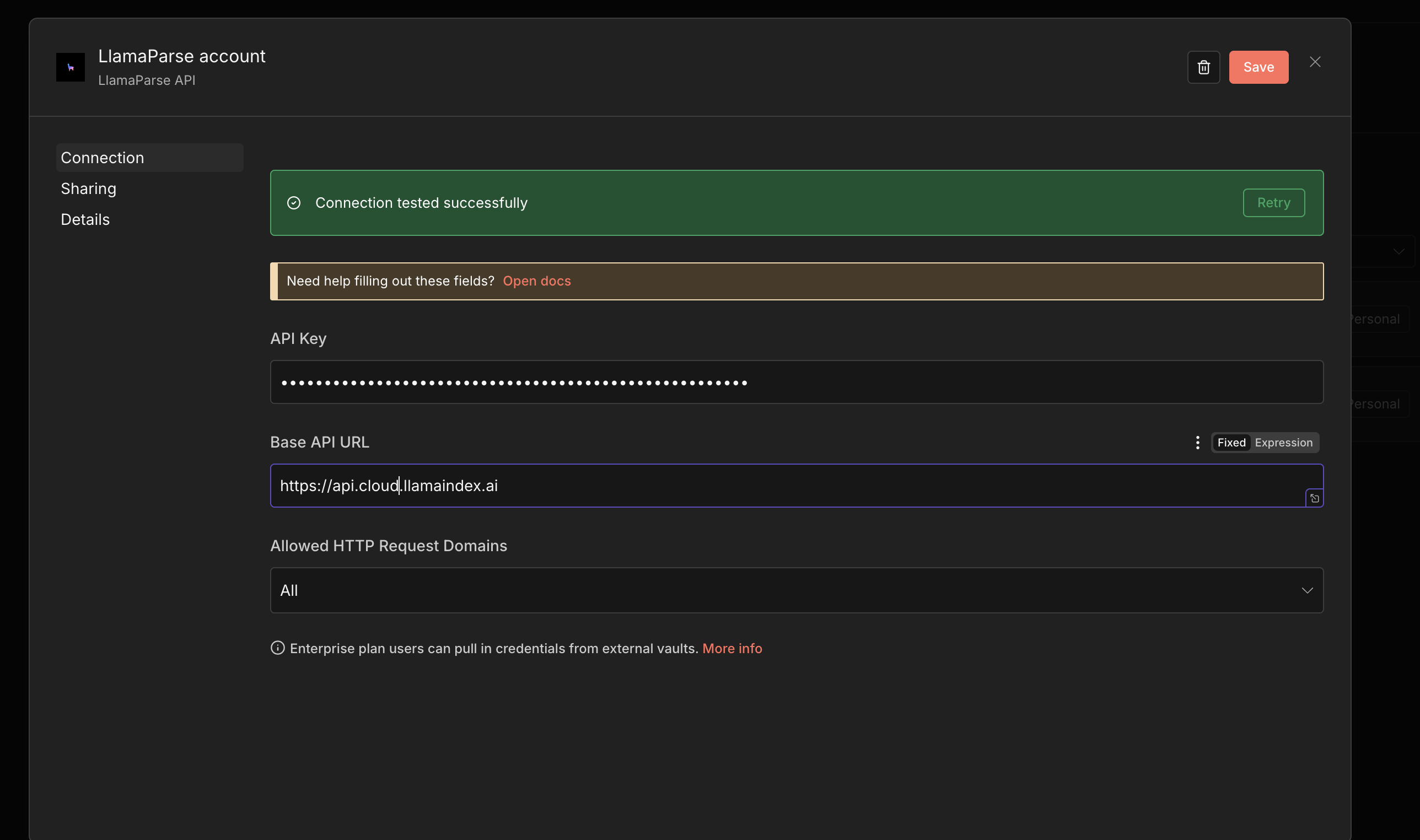Open the More info link
1420x840 pixels.
pos(732,648)
